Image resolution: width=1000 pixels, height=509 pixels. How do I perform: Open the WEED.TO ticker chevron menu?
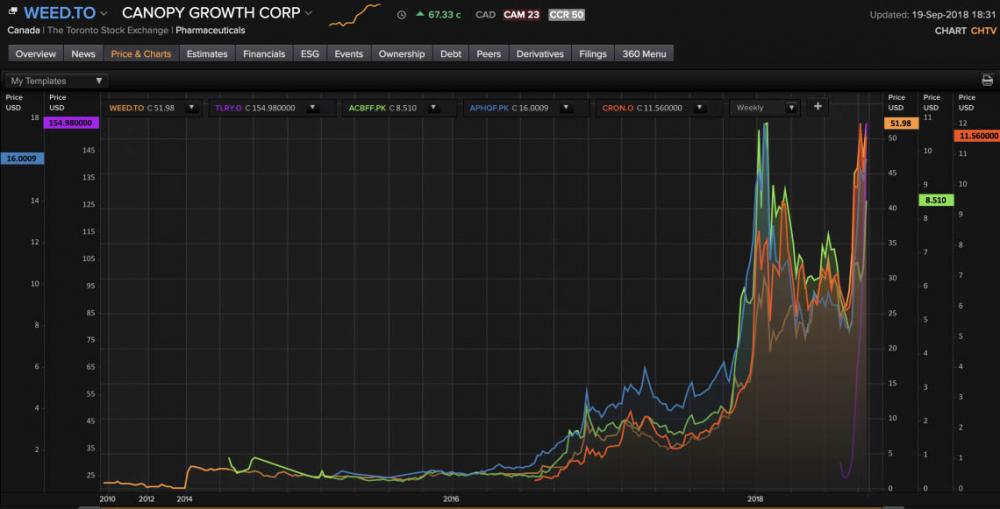point(104,13)
